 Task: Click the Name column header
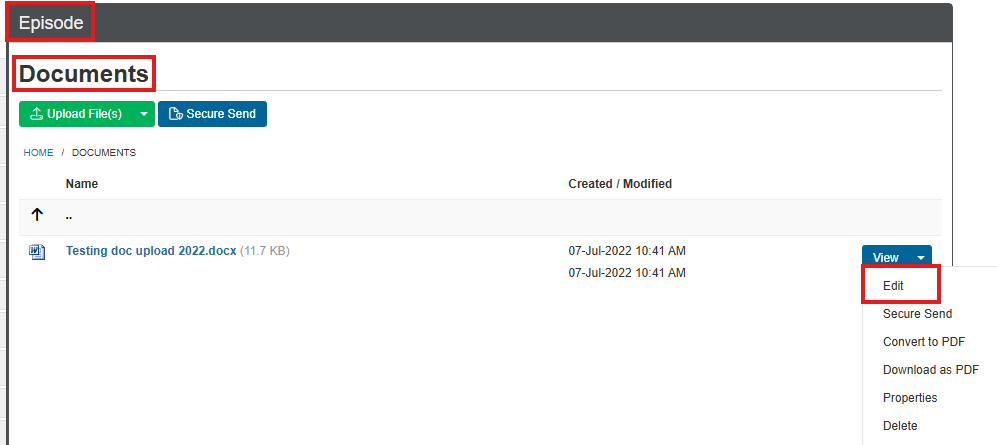point(82,184)
